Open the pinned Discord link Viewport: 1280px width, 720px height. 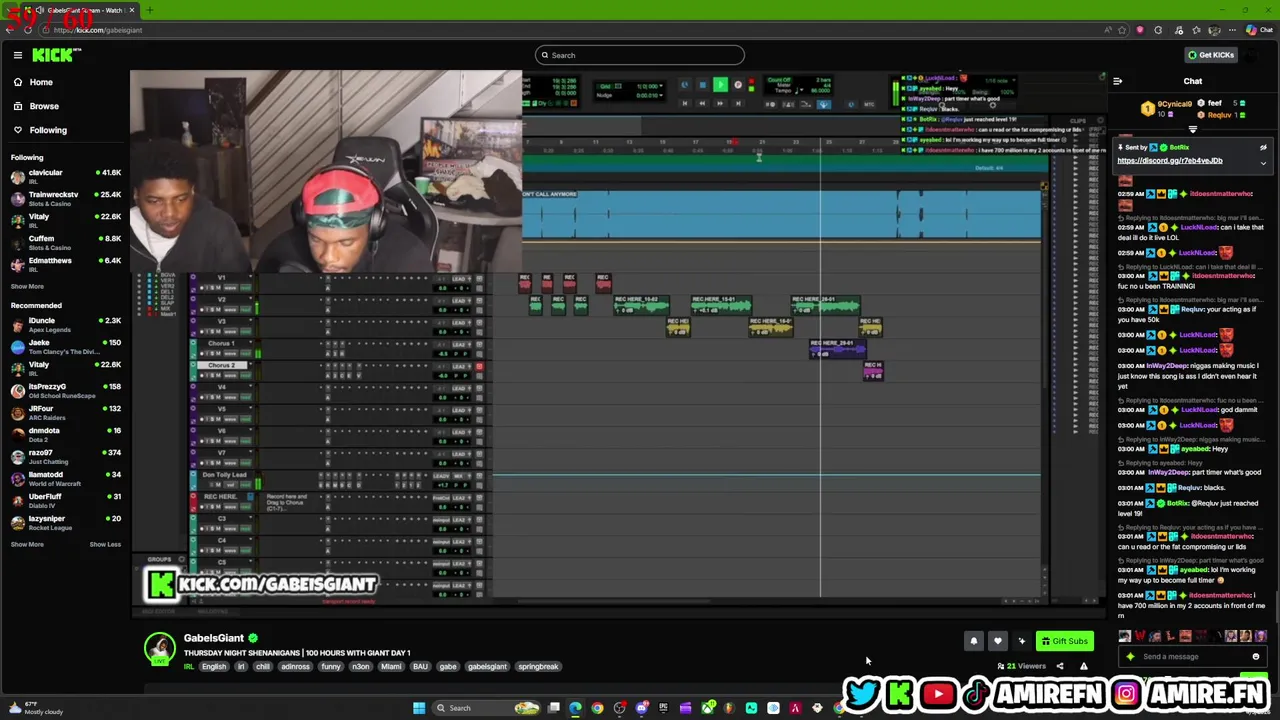(1169, 161)
